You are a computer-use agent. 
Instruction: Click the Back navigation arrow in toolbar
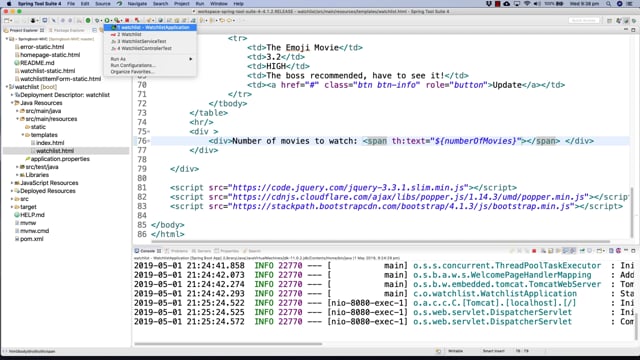click(222, 20)
